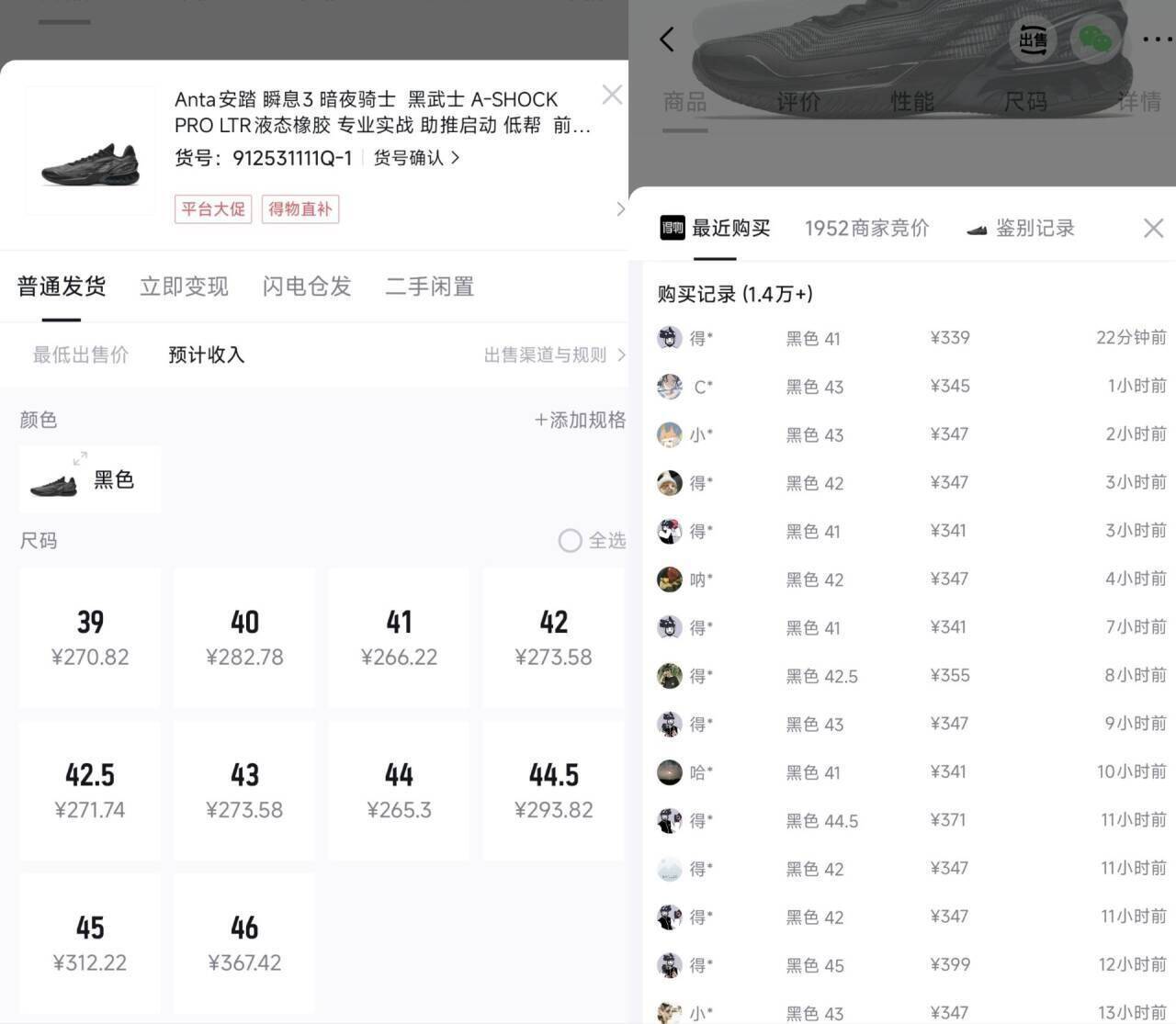Screen dimensions: 1176x1024
Task: Click +添加规格 to add a spec
Action: pyautogui.click(x=580, y=420)
